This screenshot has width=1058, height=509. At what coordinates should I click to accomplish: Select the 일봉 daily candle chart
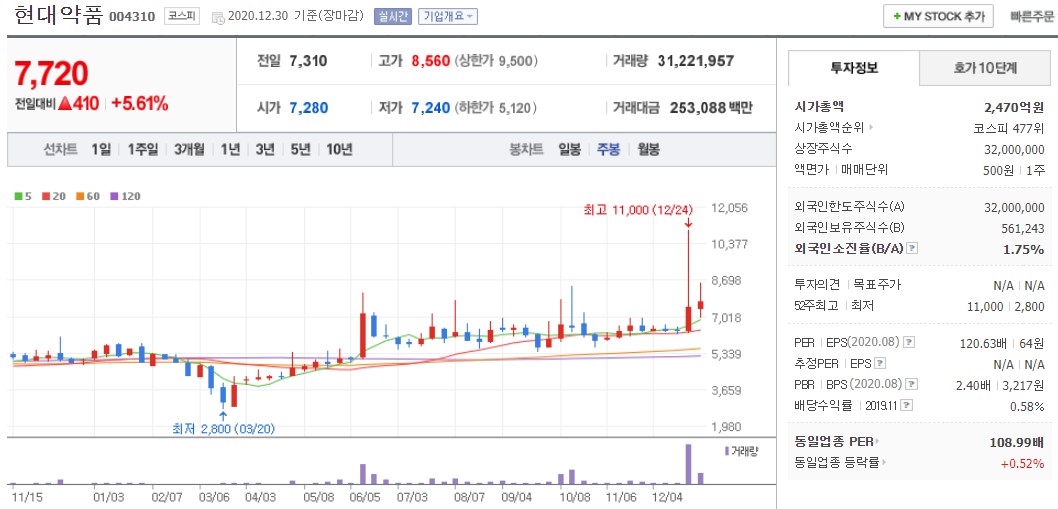click(569, 149)
